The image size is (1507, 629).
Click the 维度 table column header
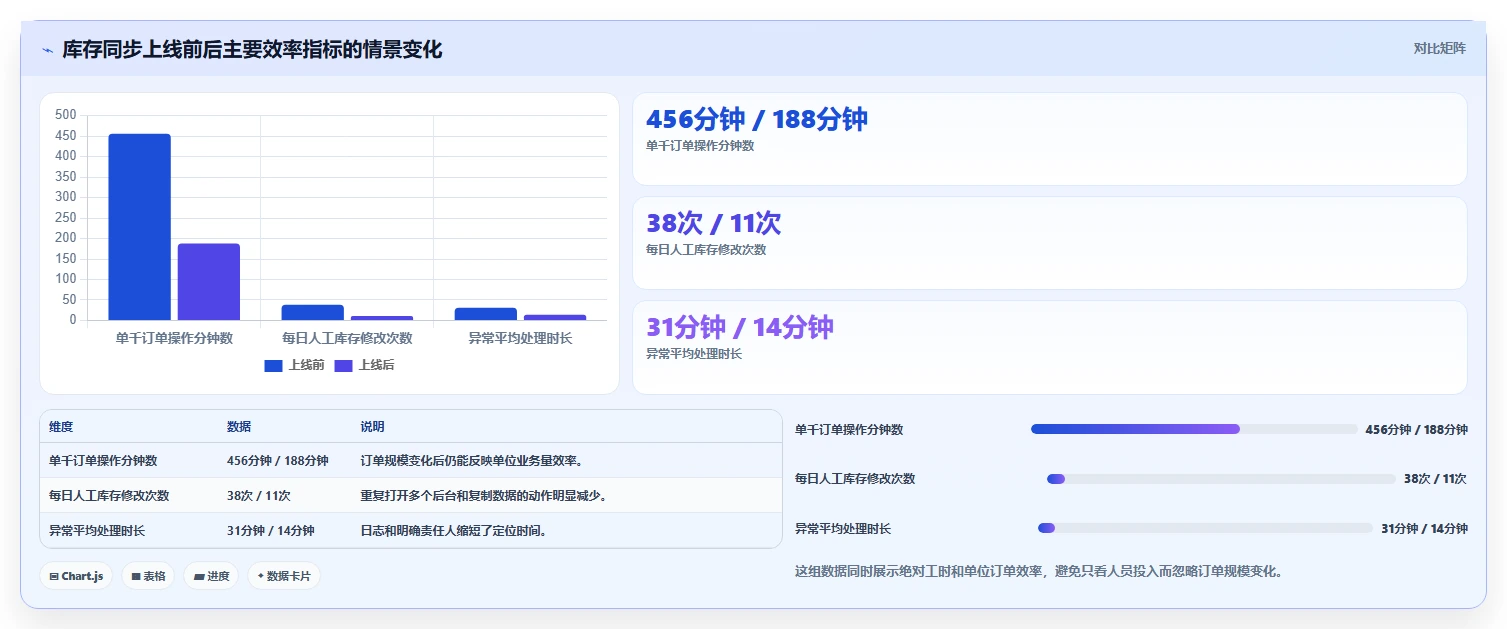[x=61, y=427]
